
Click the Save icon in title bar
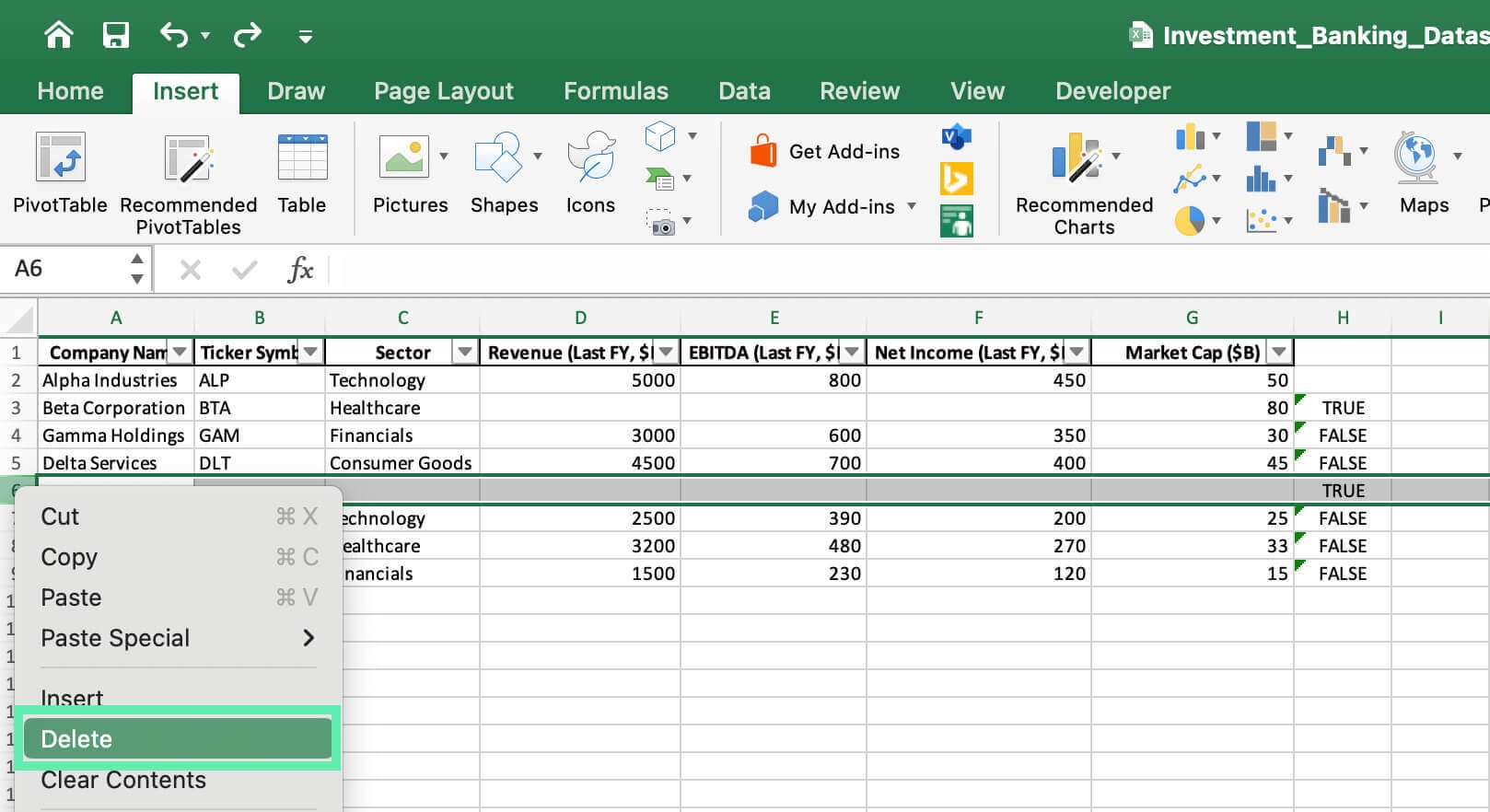tap(116, 36)
